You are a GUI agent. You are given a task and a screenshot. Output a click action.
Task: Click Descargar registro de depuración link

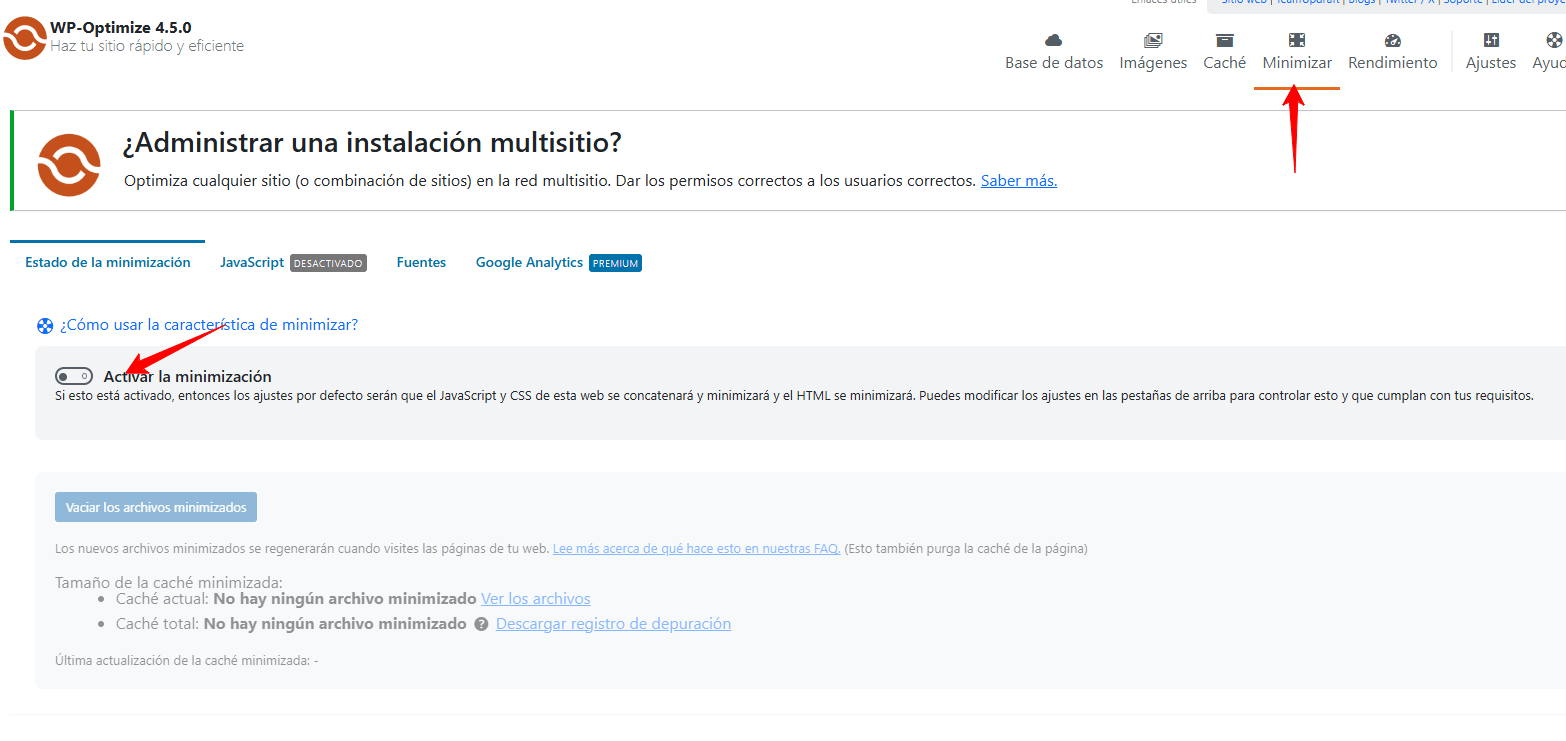[613, 624]
